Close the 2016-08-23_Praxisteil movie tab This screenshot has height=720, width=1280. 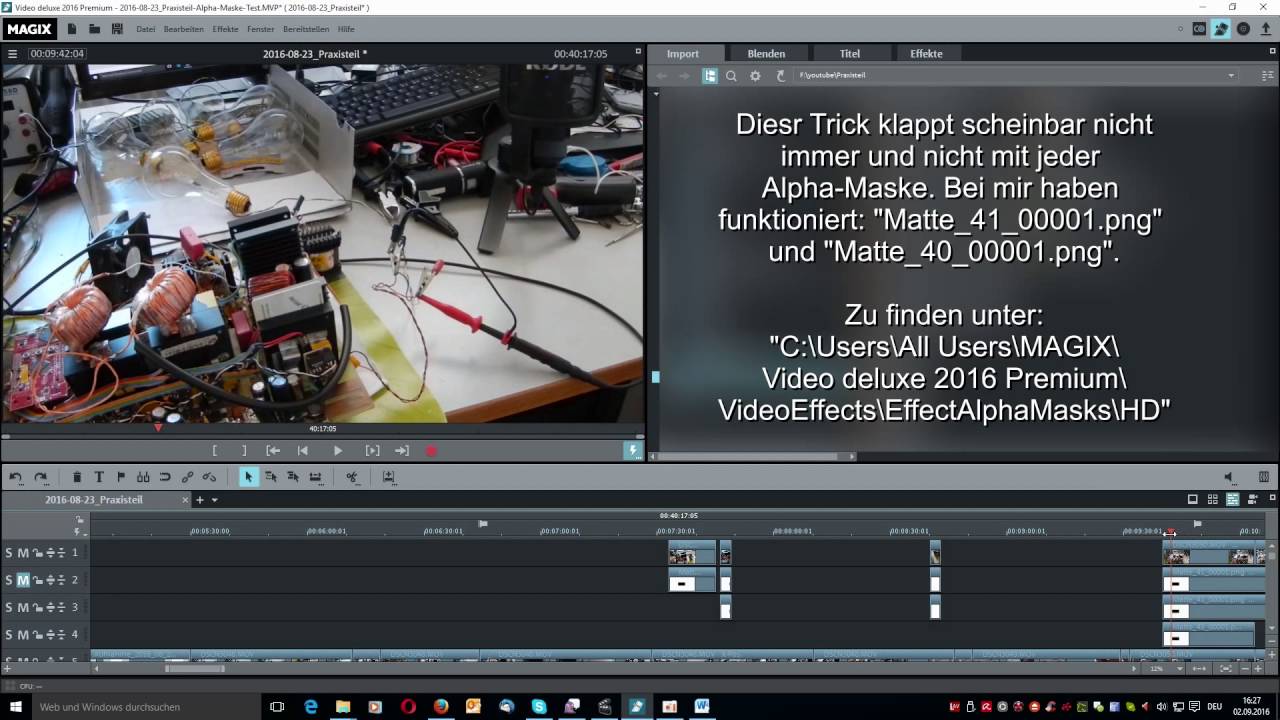[185, 500]
